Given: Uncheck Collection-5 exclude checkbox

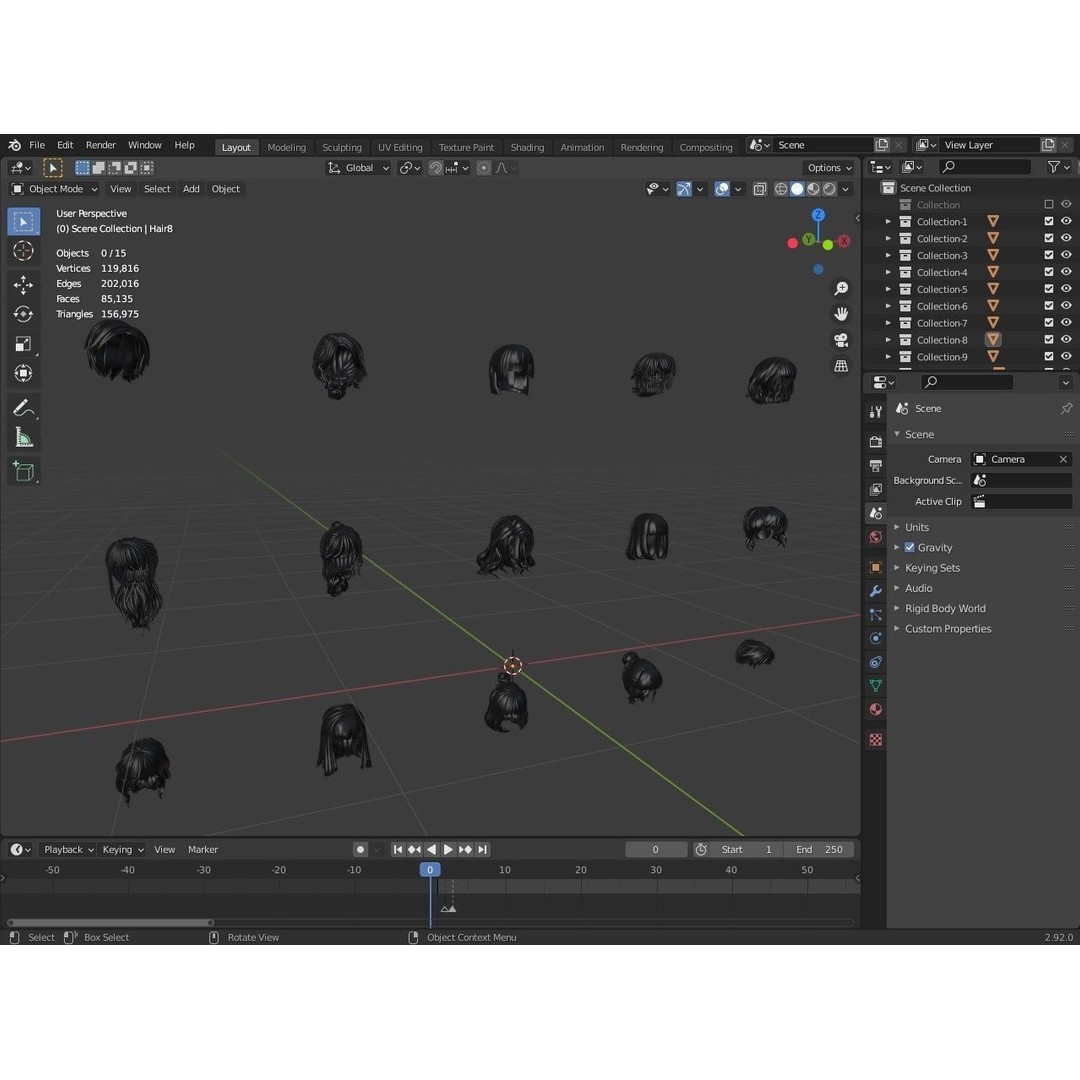Looking at the screenshot, I should point(1049,290).
